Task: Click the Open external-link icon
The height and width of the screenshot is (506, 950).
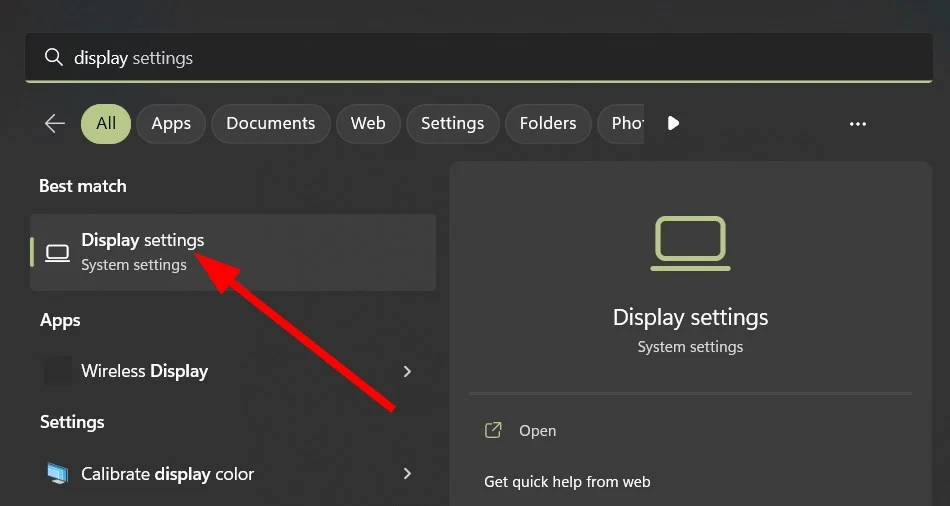Action: click(493, 431)
